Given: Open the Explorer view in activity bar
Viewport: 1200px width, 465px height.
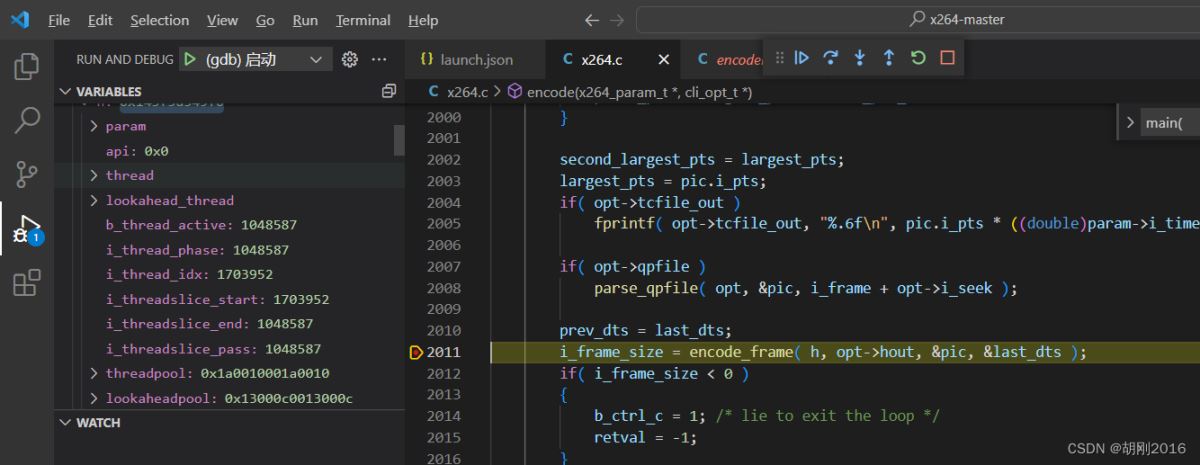Looking at the screenshot, I should pyautogui.click(x=27, y=68).
